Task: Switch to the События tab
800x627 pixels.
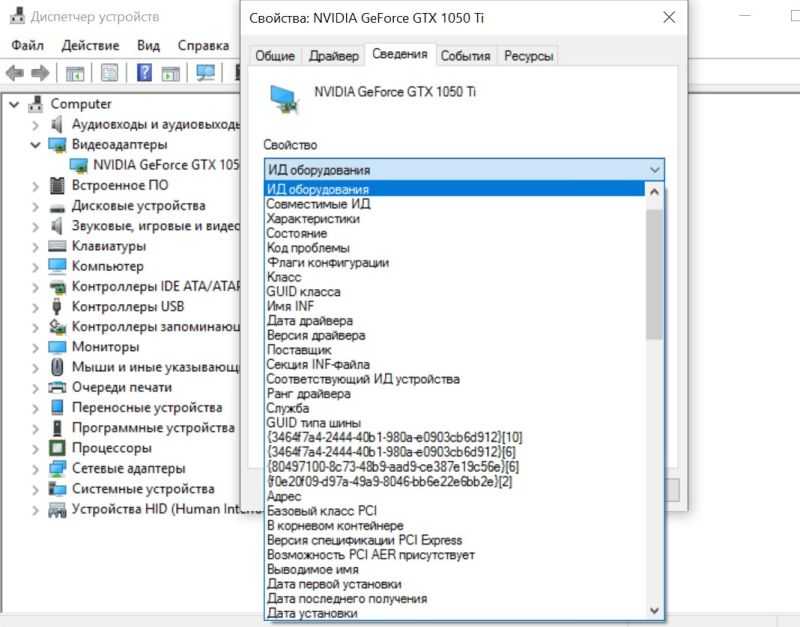Action: [x=465, y=56]
